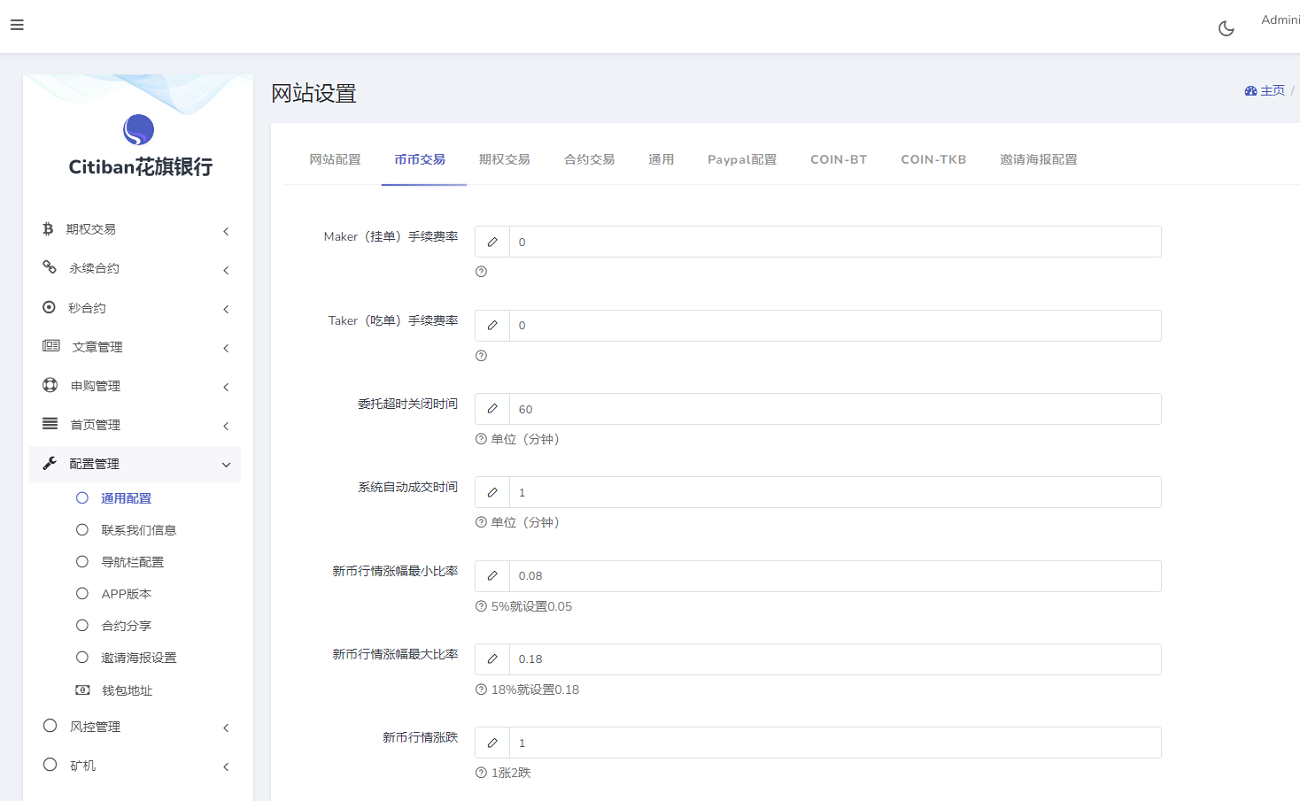Expand the 申购管理 menu chevron

226,387
